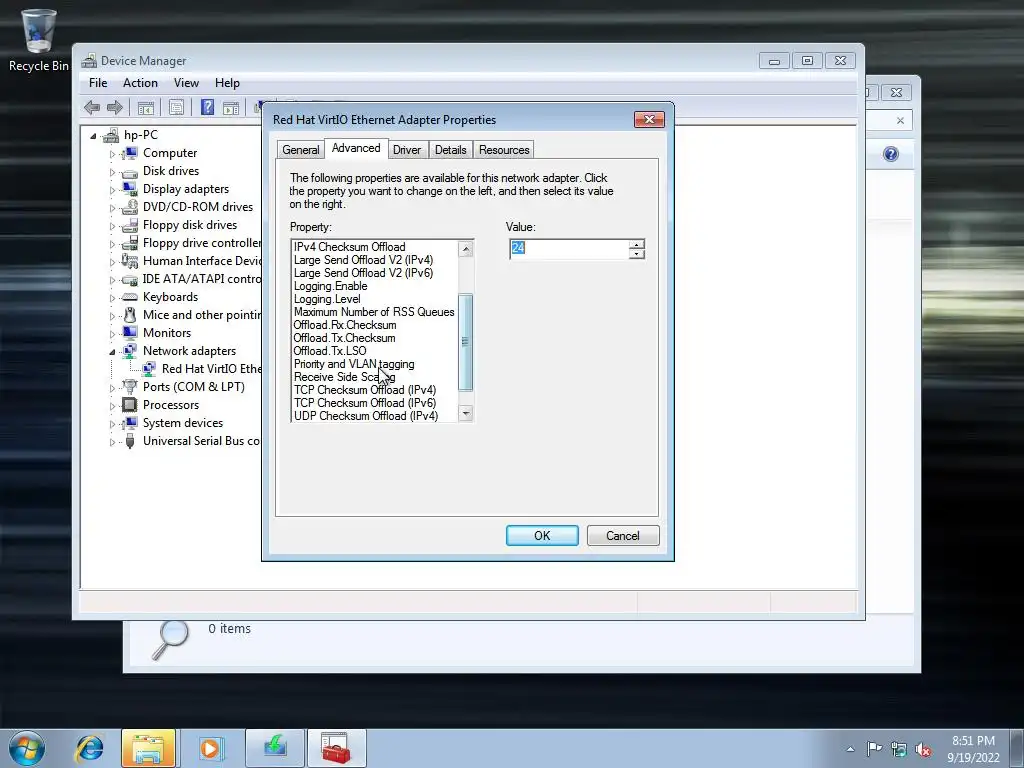1024x768 pixels.
Task: Click the hp-PC computer icon in tree
Action: 111,135
